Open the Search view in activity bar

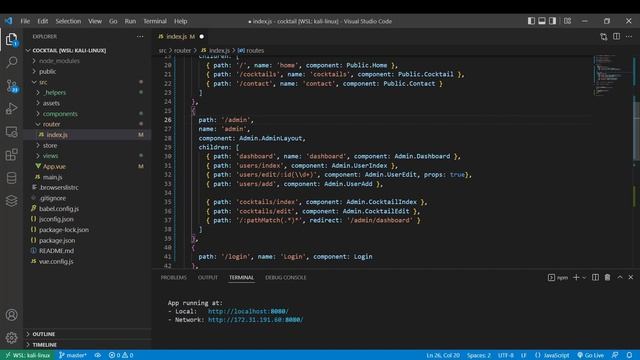tap(11, 62)
